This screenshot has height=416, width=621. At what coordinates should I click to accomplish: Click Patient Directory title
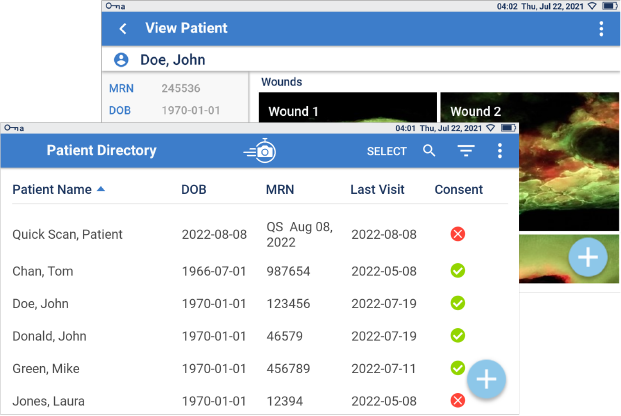pos(101,150)
